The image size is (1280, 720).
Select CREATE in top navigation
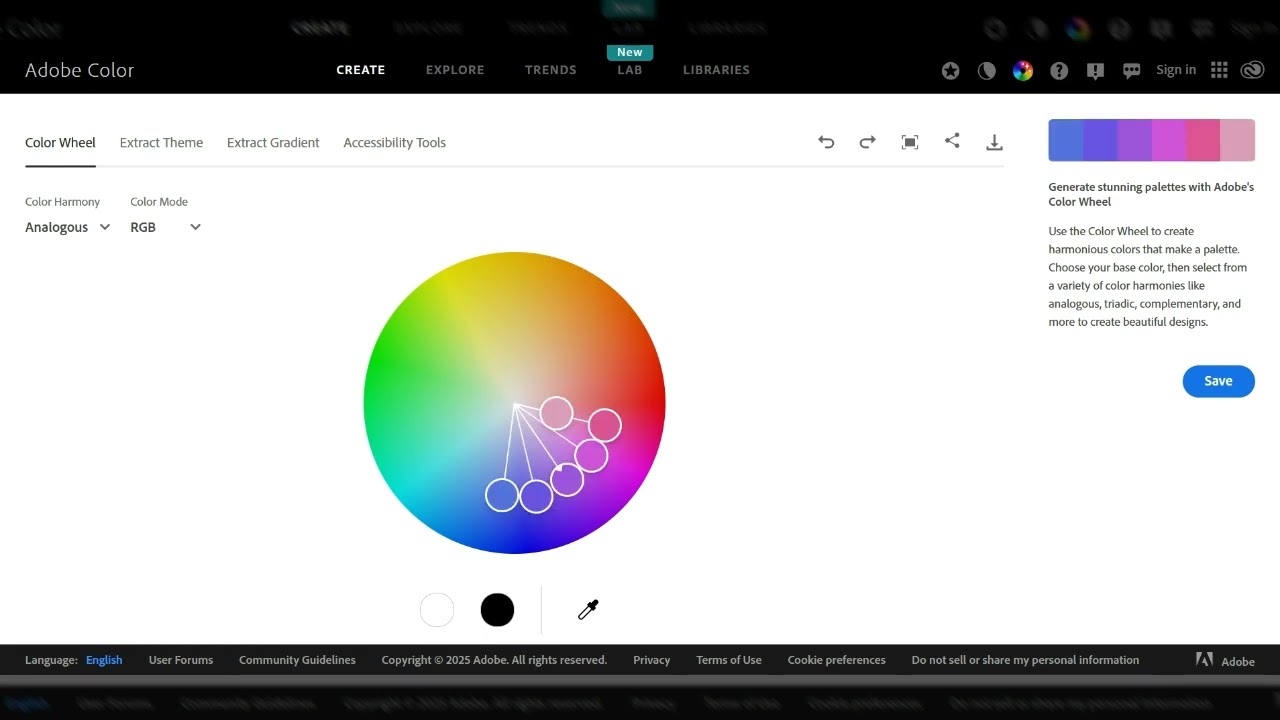360,70
